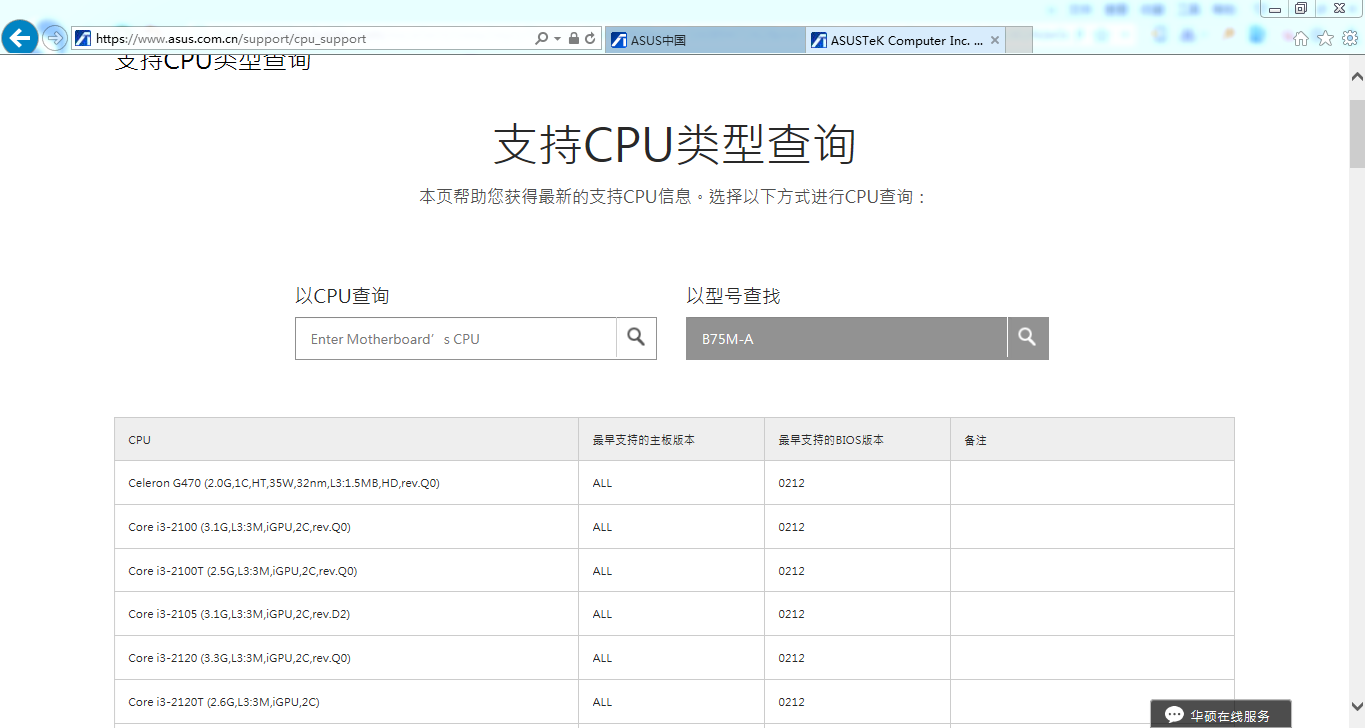Restore down the browser window
Screen dimensions: 1365x728
(x=1301, y=8)
